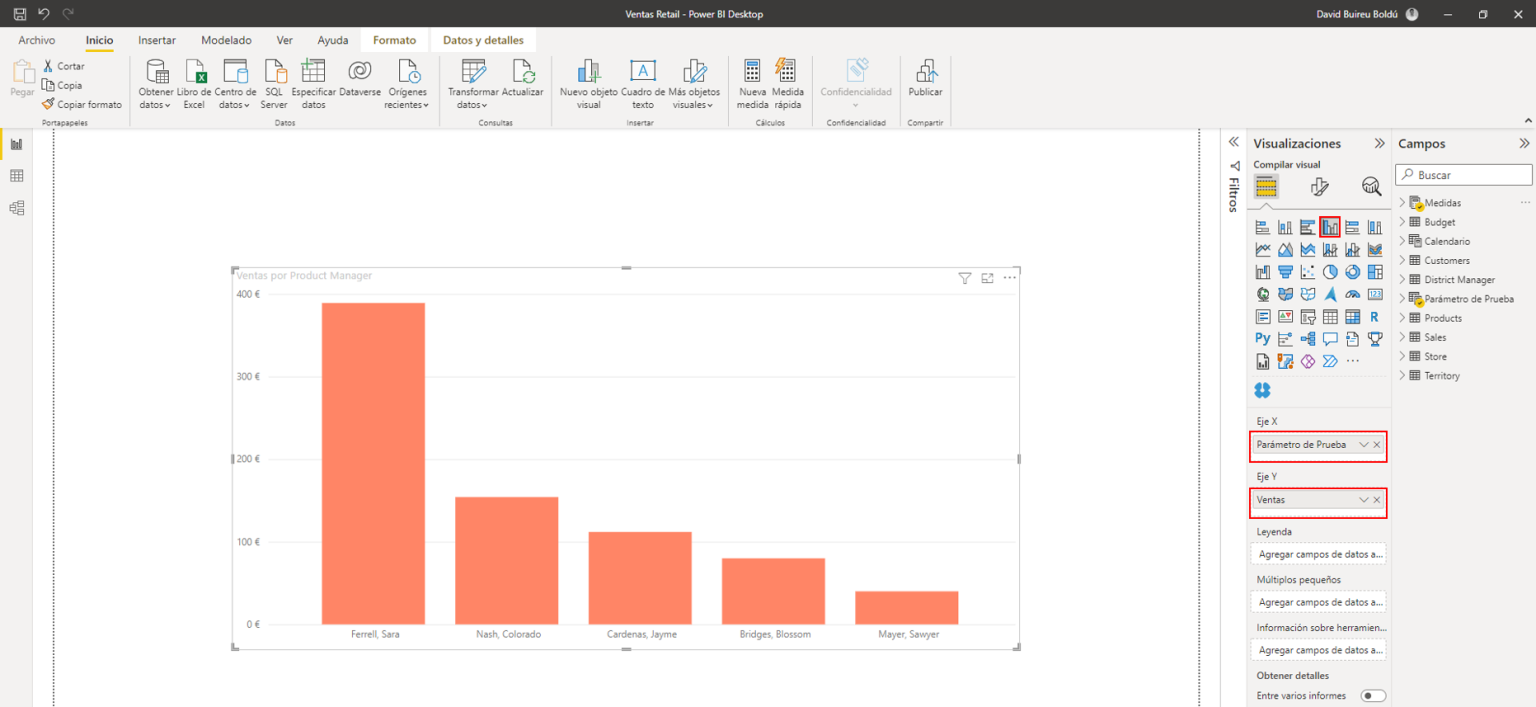Select the stacked bar chart visual
The image size is (1536, 707).
(x=1263, y=227)
